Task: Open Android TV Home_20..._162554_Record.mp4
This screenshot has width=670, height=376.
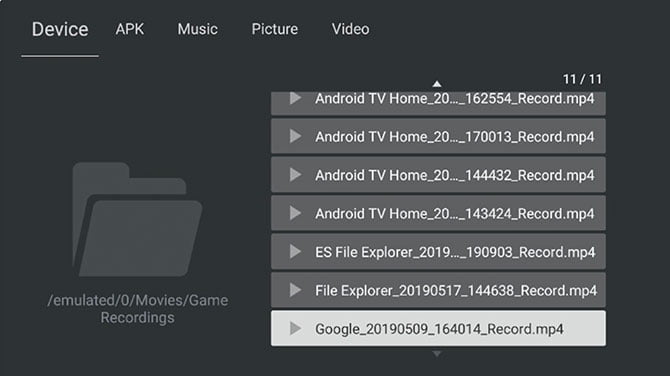Action: (438, 103)
